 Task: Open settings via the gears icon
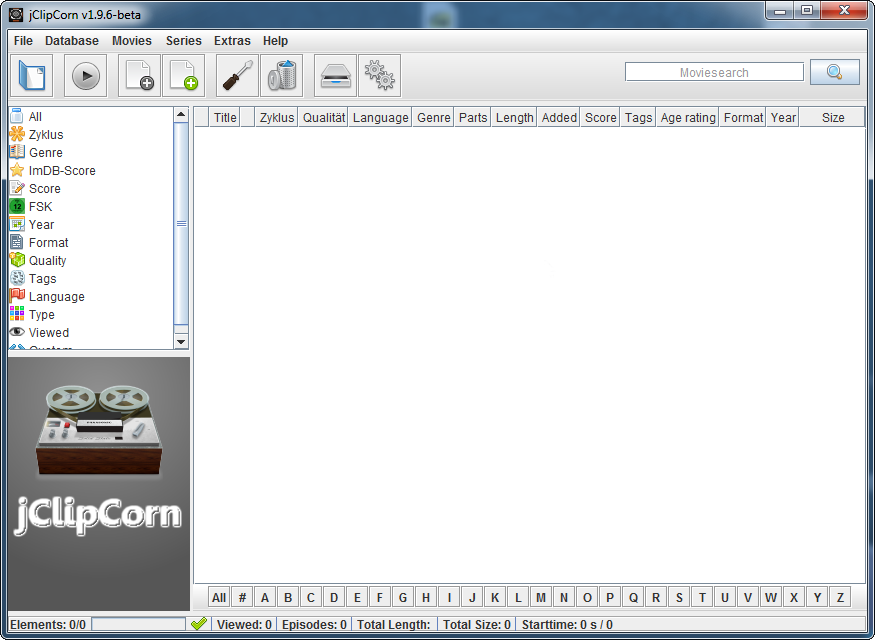[379, 75]
